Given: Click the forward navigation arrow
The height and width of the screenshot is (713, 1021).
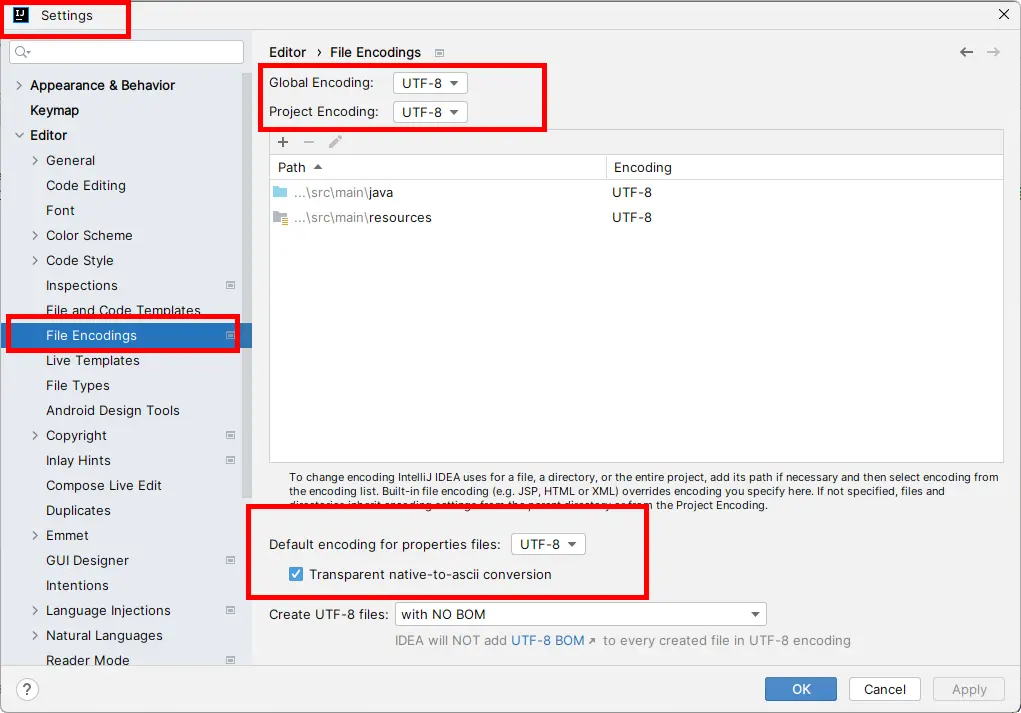Looking at the screenshot, I should 993,52.
